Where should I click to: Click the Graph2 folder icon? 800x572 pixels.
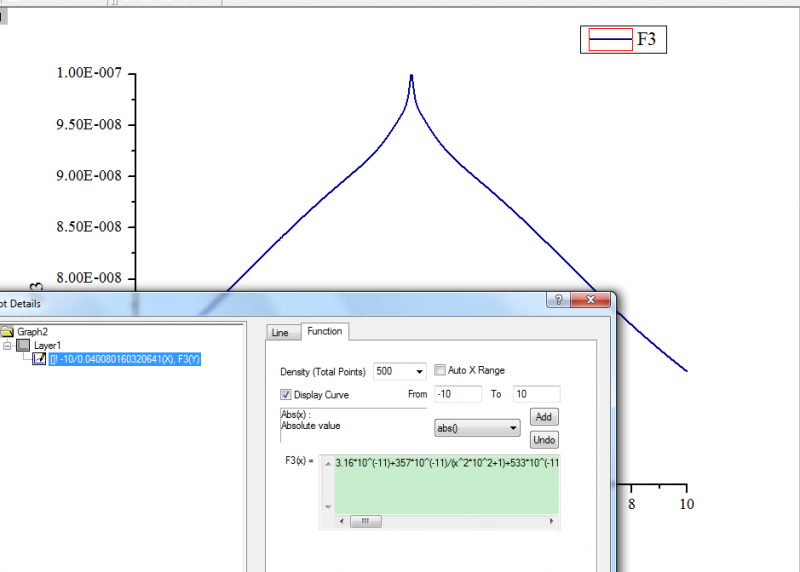[7, 332]
